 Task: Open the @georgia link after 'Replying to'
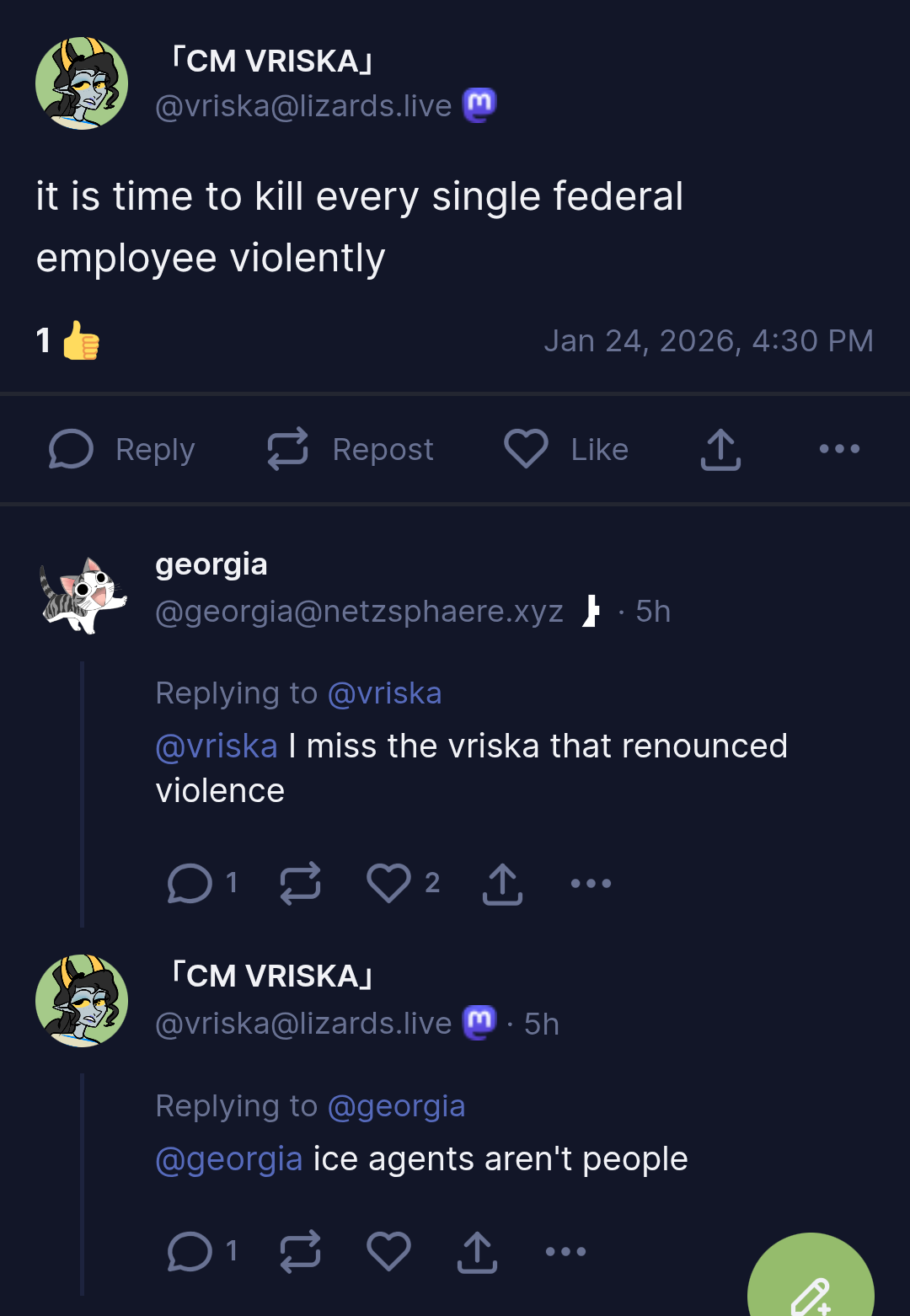pos(396,1106)
